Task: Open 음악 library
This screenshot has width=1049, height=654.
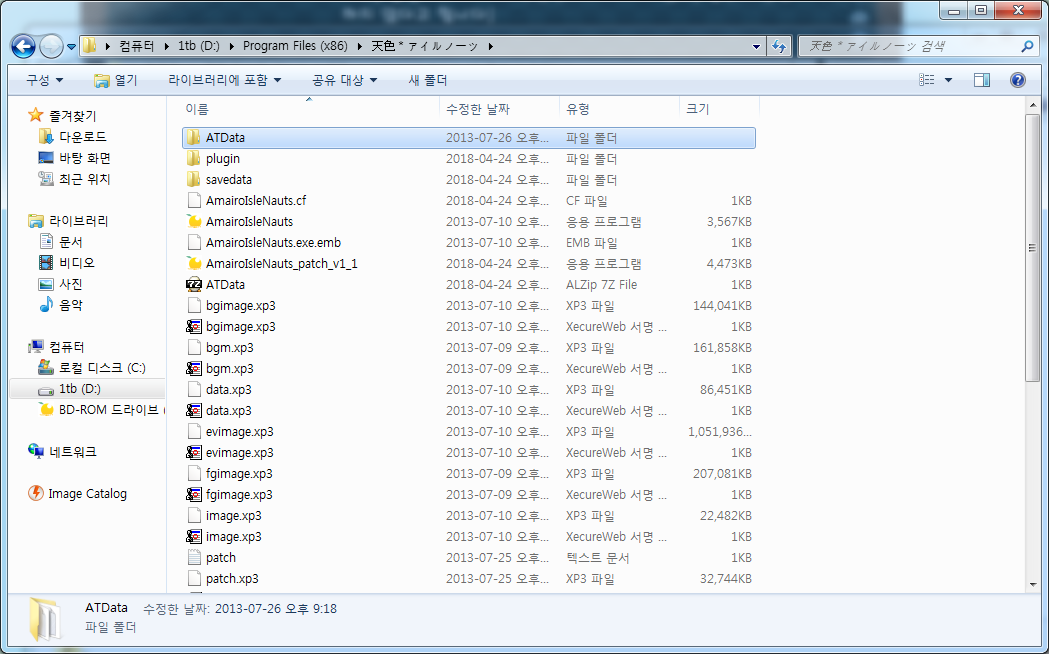Action: coord(70,305)
